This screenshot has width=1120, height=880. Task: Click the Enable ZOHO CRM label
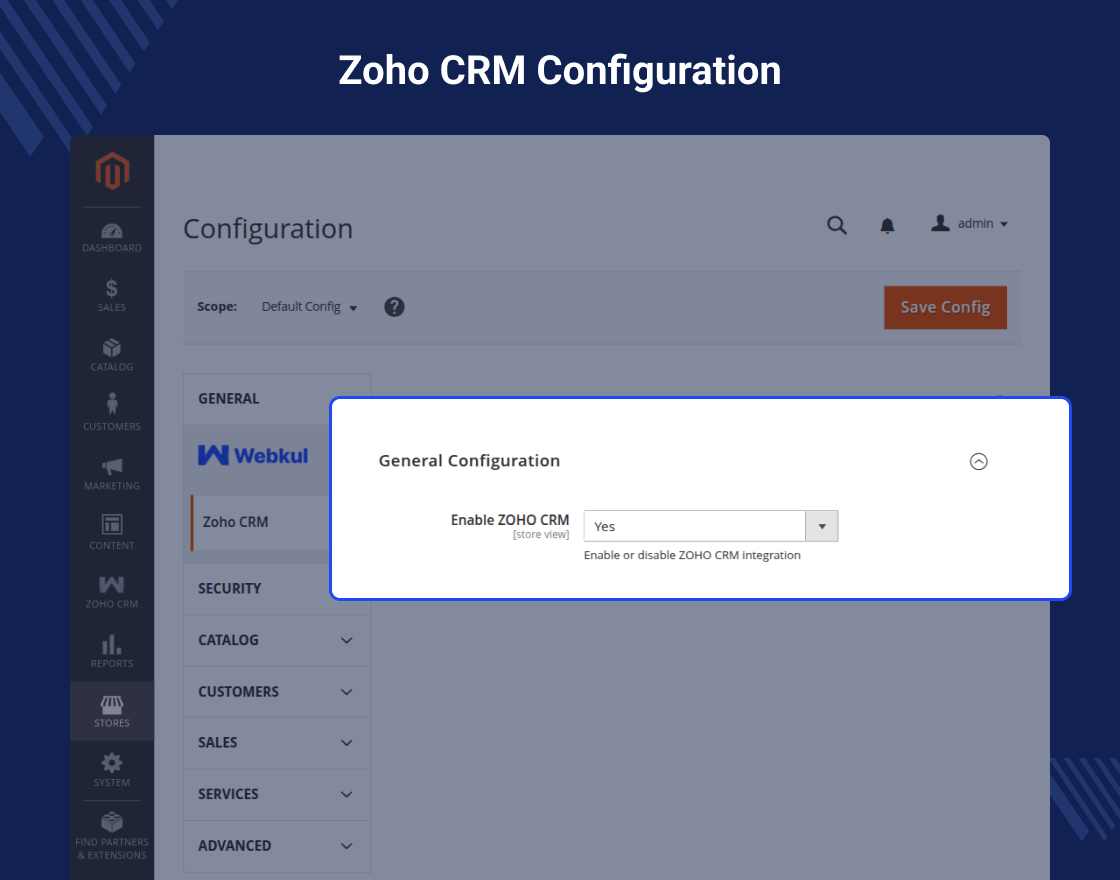coord(510,520)
